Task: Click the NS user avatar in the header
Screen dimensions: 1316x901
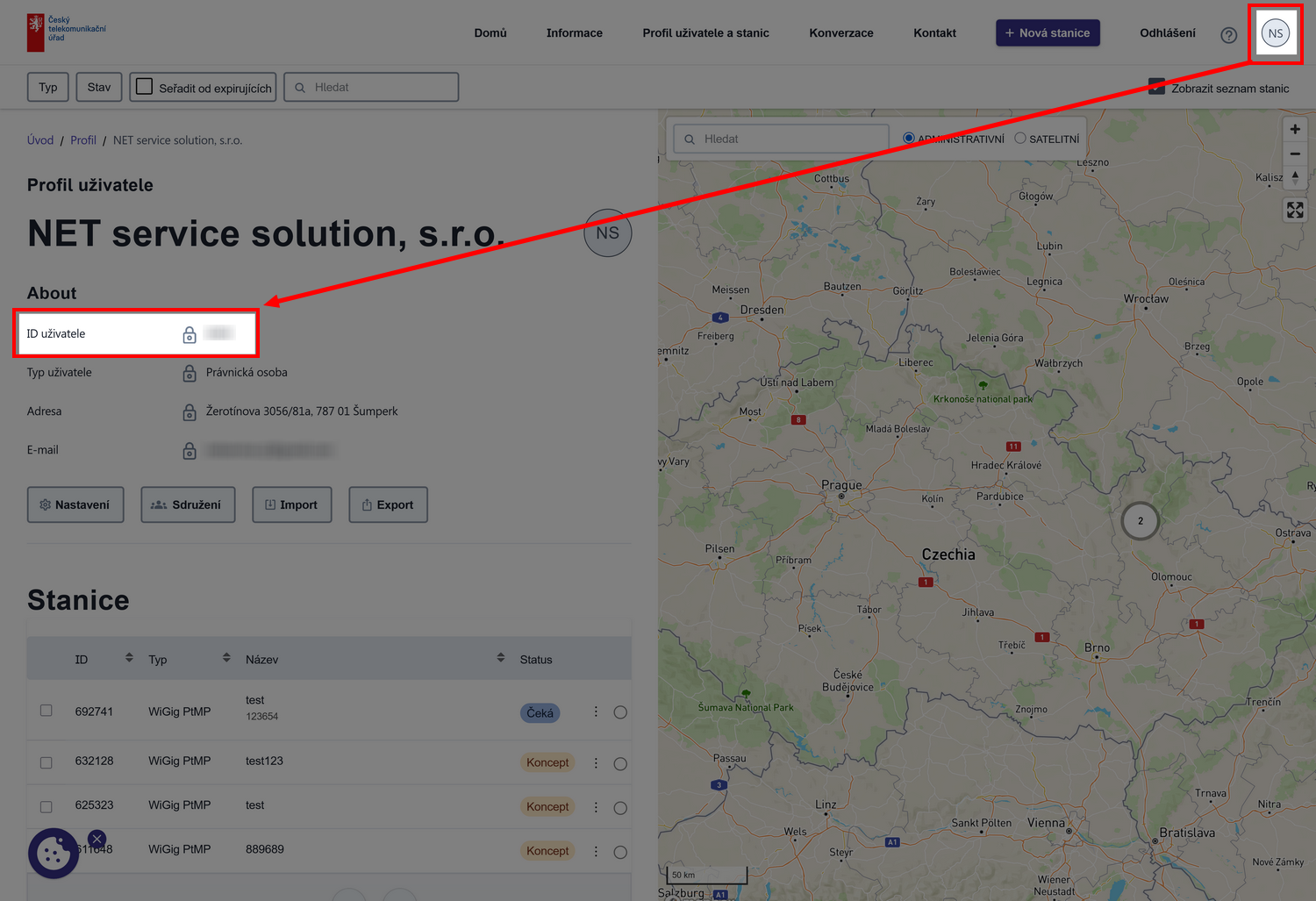Action: pos(1275,33)
